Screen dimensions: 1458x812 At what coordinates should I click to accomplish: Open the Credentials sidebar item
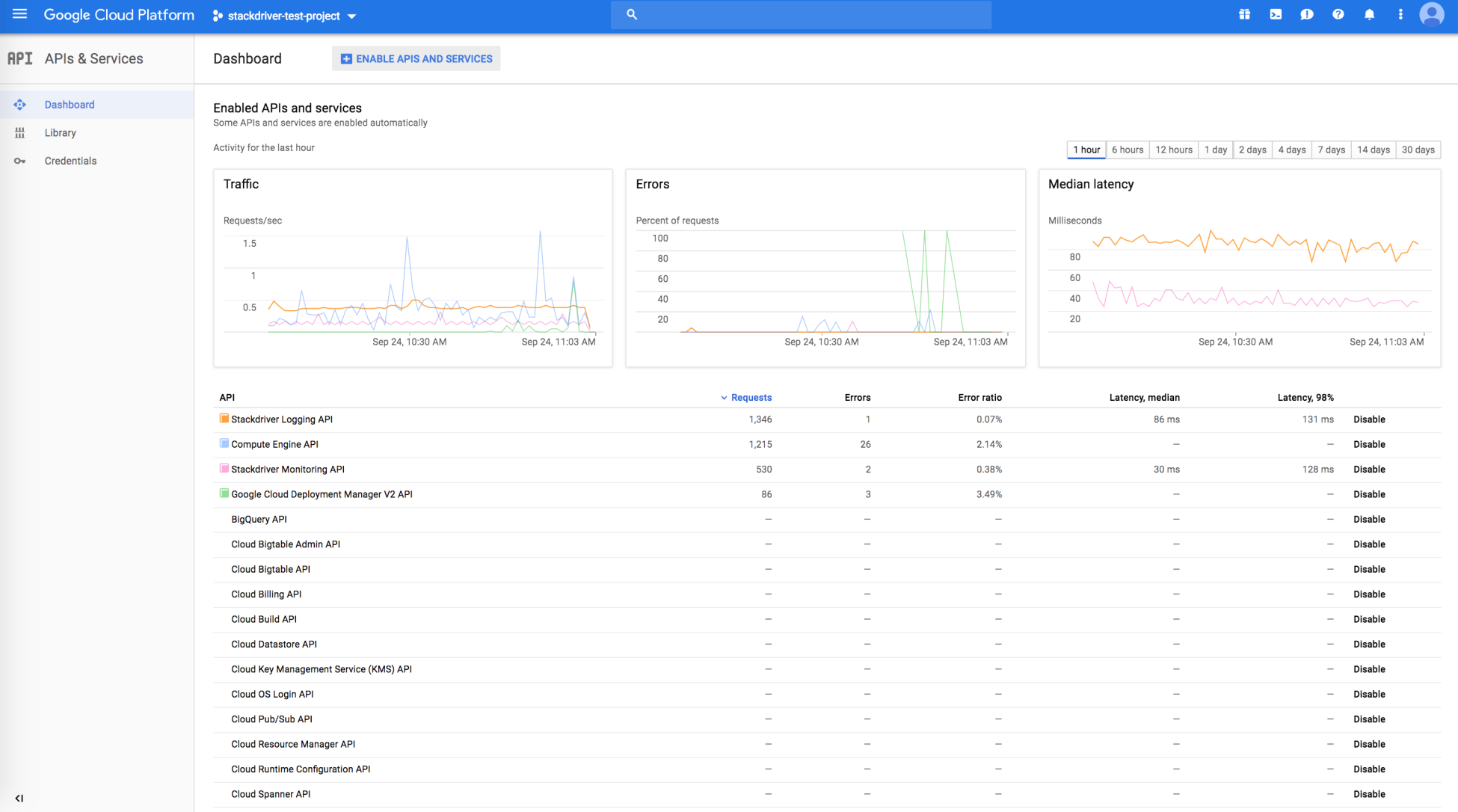tap(97, 161)
